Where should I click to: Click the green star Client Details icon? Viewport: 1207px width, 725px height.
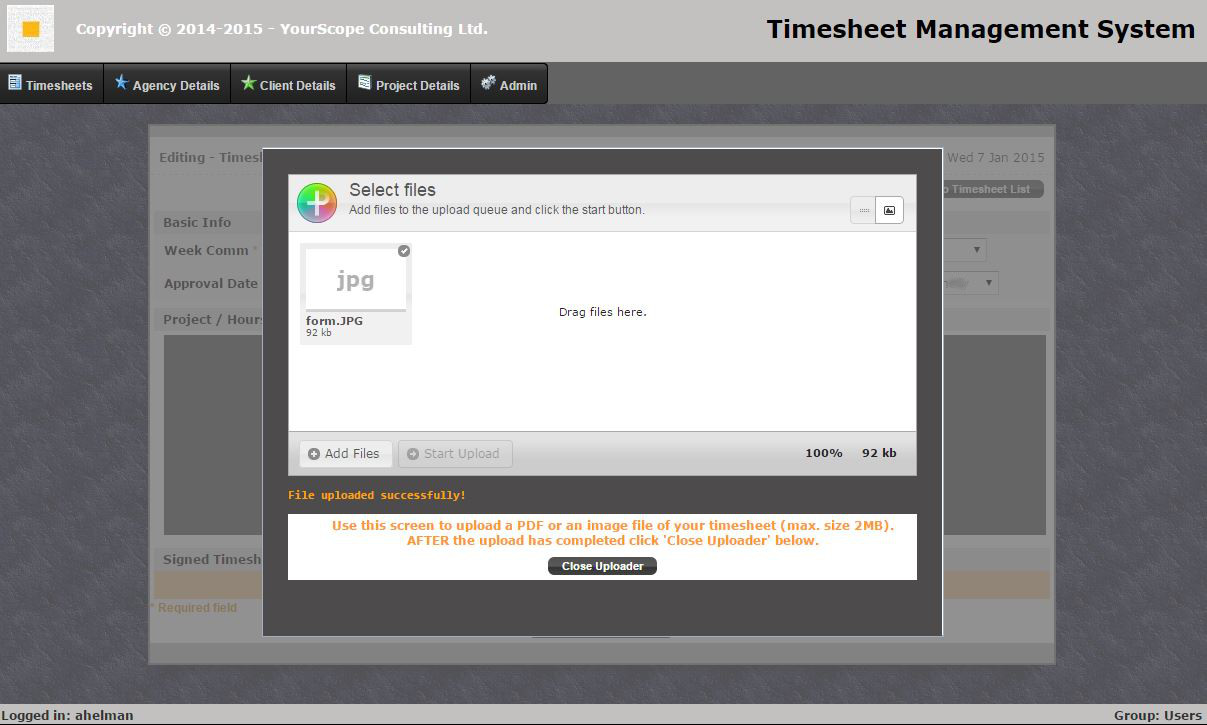coord(248,83)
